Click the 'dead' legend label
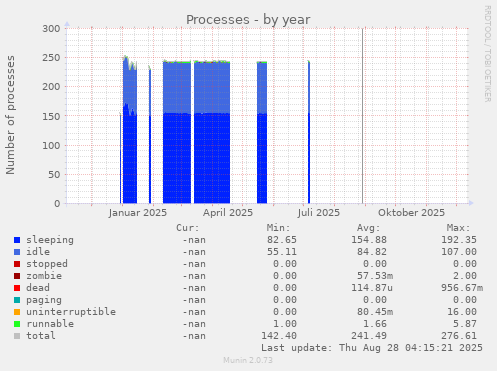This screenshot has width=497, height=371. click(38, 288)
